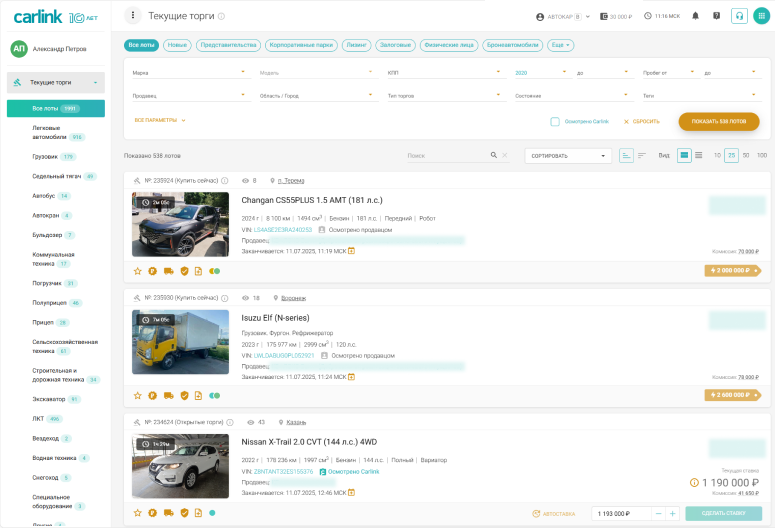The height and width of the screenshot is (528, 775).
Task: Open the notifications bell
Action: click(696, 16)
